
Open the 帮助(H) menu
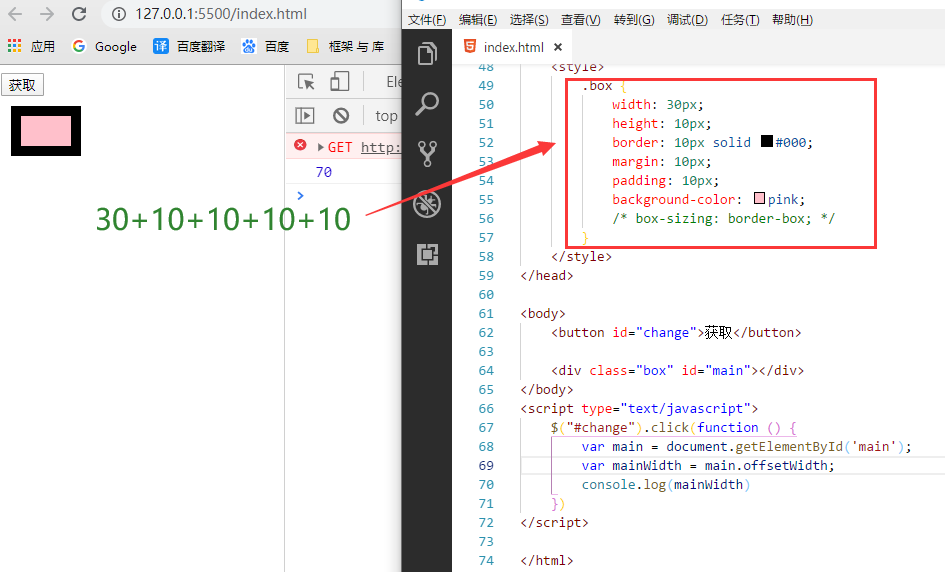[x=793, y=20]
